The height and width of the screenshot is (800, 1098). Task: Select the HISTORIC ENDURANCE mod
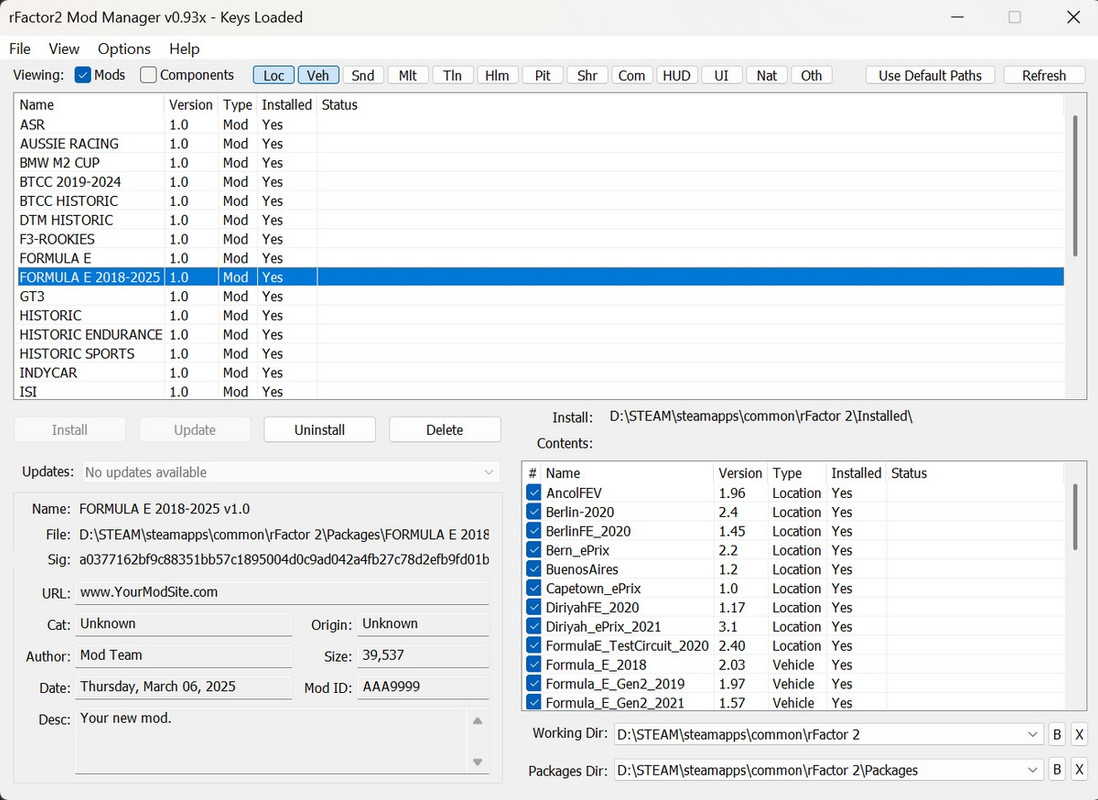click(x=539, y=335)
